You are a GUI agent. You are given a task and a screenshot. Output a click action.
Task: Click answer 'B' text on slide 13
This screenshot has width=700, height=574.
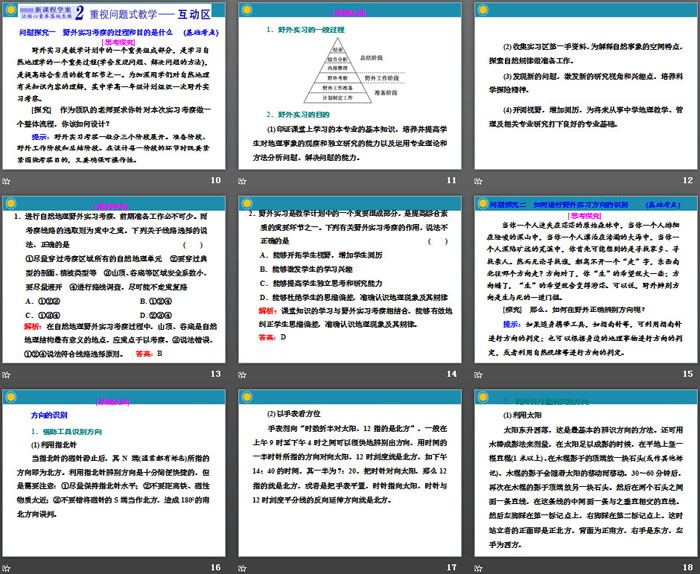pos(159,354)
